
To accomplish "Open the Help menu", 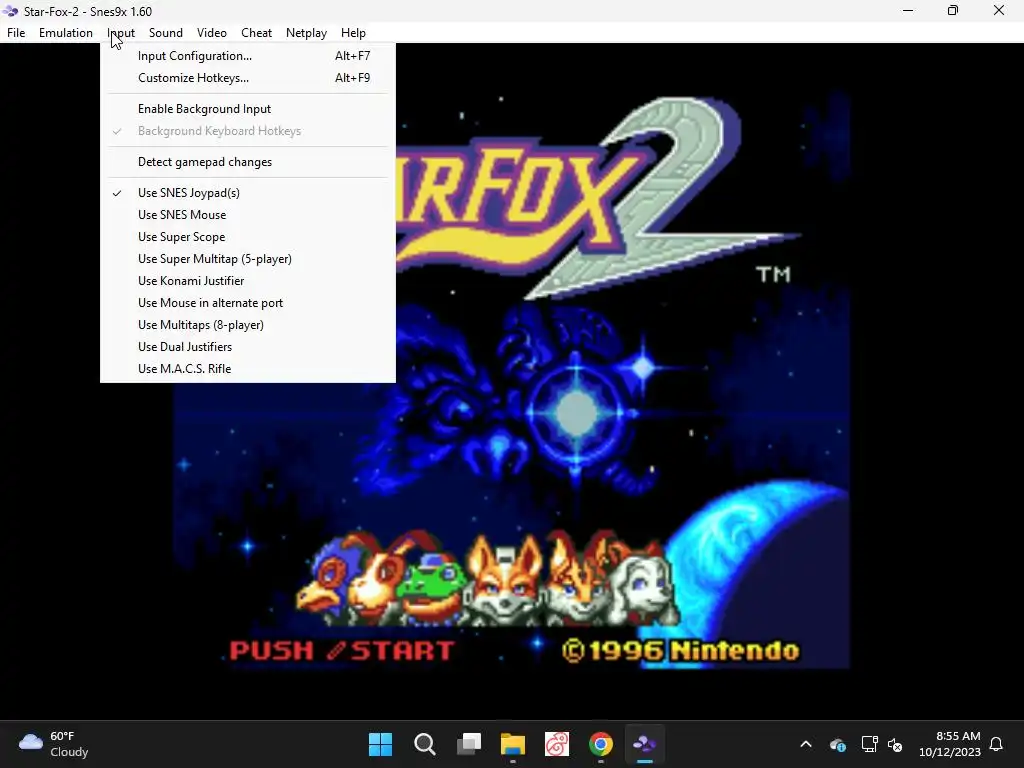I will point(353,33).
